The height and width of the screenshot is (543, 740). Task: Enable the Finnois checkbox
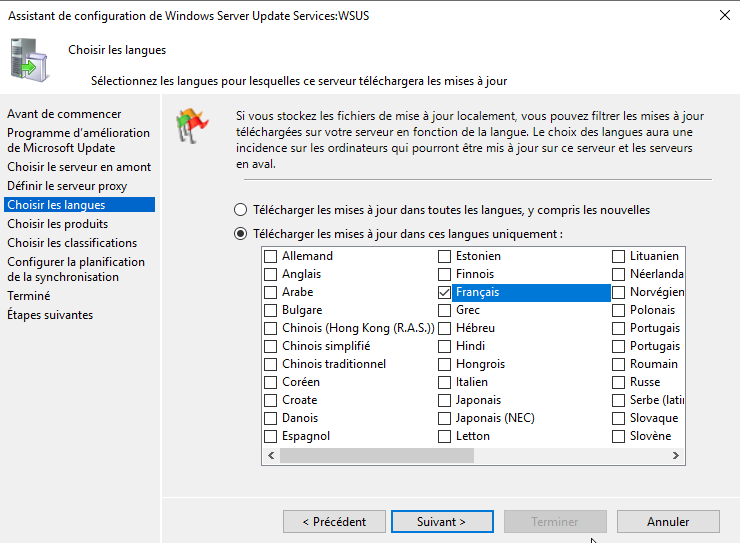pyautogui.click(x=444, y=274)
